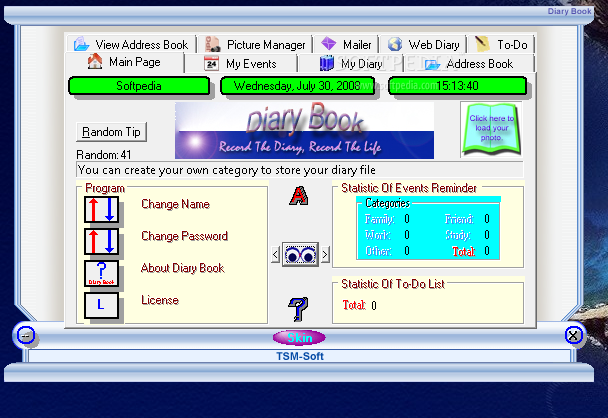Click the Random Tip button
Viewport: 608px width, 418px height.
111,132
